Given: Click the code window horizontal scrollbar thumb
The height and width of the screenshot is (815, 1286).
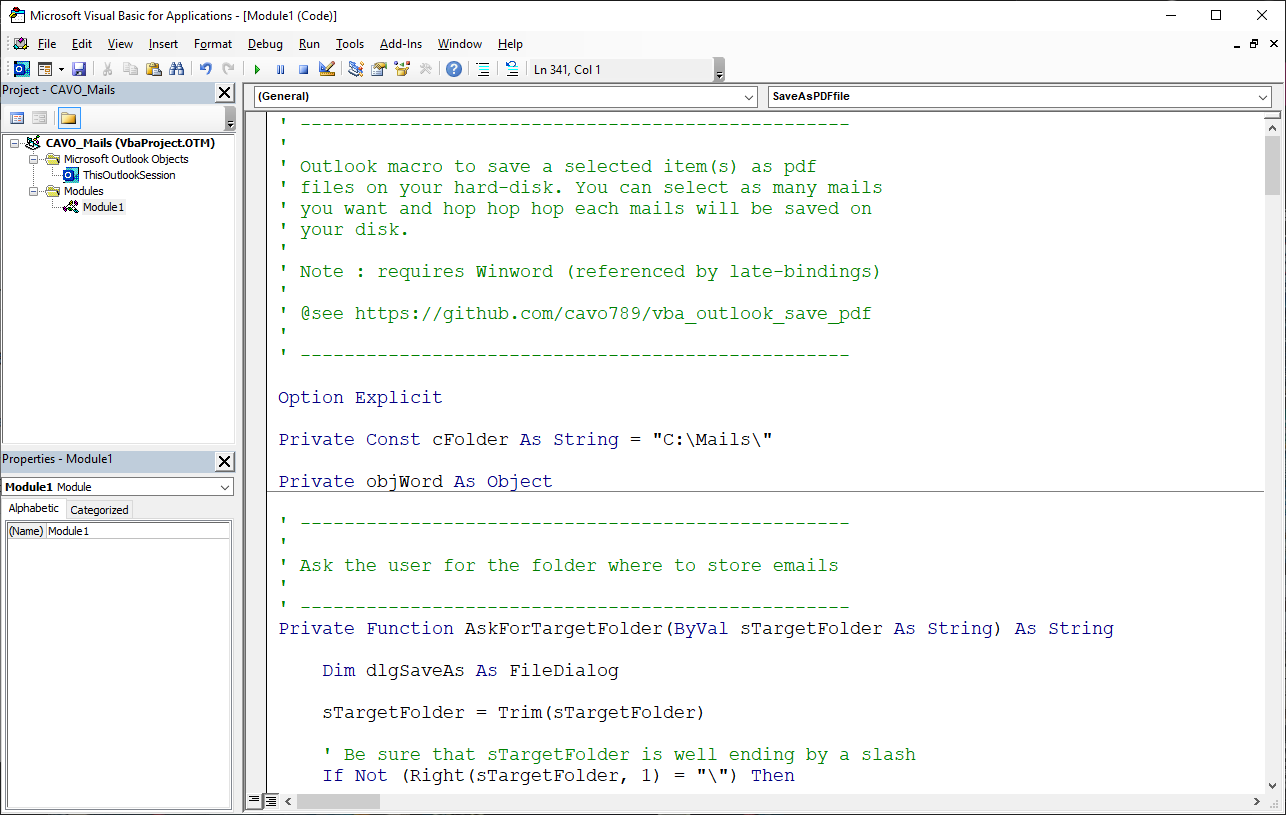Looking at the screenshot, I should pyautogui.click(x=338, y=801).
